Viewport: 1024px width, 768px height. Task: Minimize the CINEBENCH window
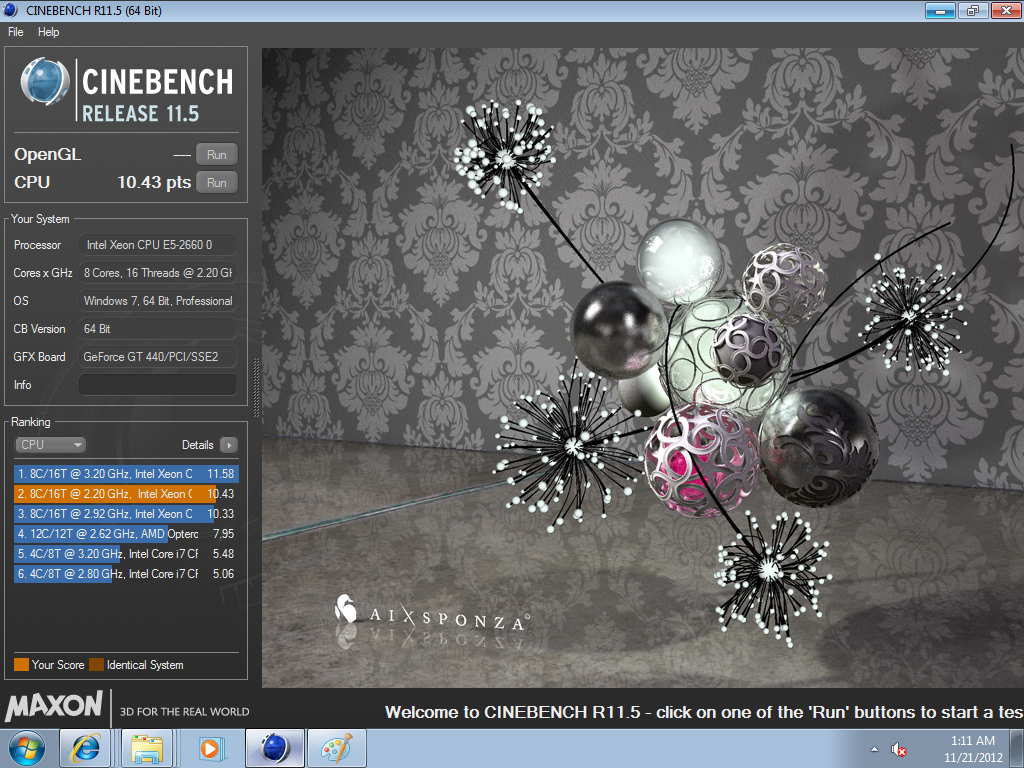pyautogui.click(x=940, y=10)
